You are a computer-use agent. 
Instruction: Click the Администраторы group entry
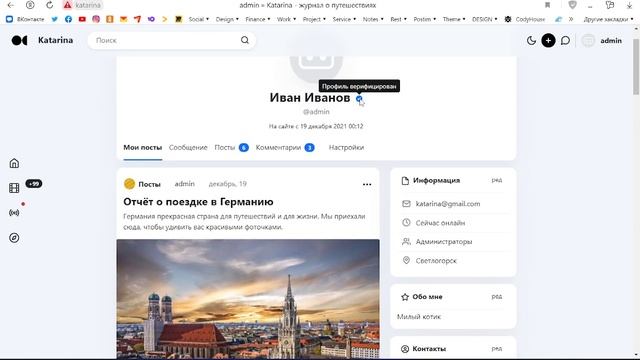[444, 242]
